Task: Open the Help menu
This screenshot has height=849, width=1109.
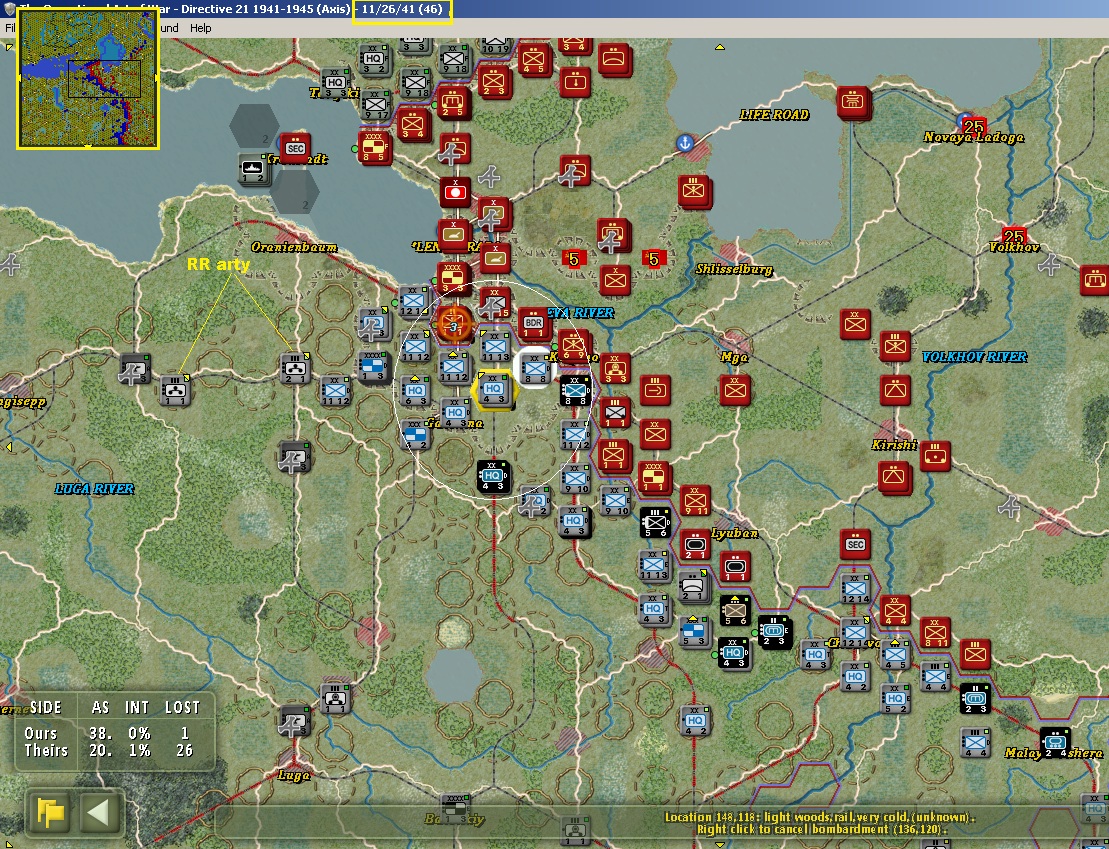Action: [x=200, y=28]
